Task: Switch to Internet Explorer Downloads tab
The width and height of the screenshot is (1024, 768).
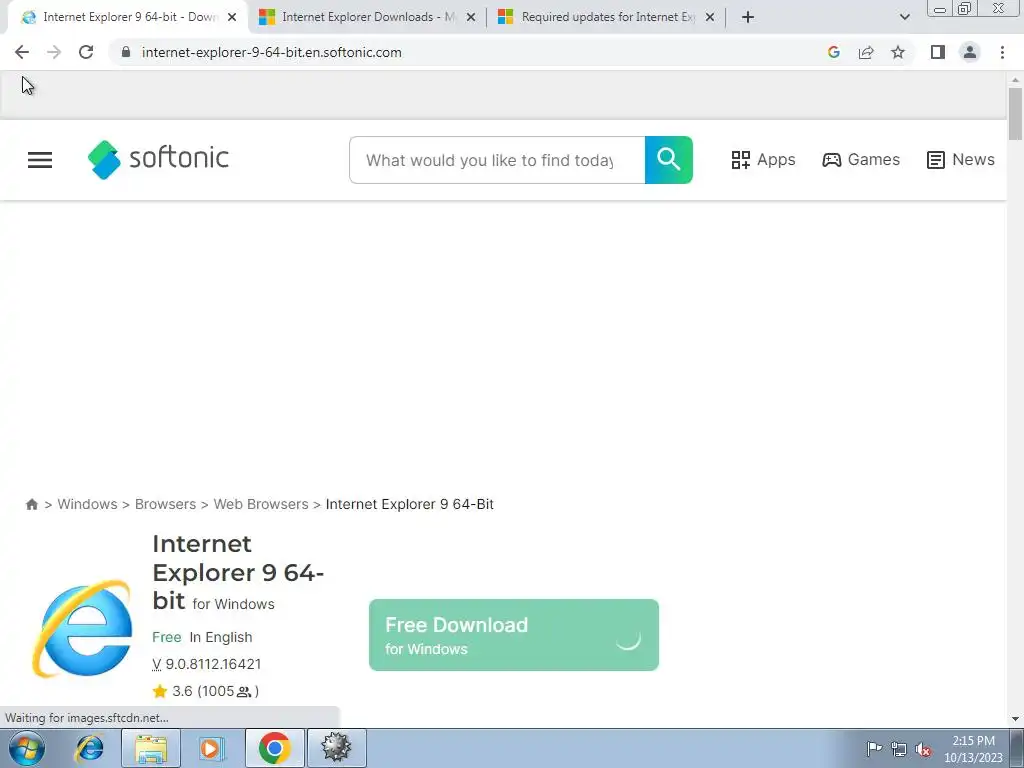Action: tap(366, 17)
